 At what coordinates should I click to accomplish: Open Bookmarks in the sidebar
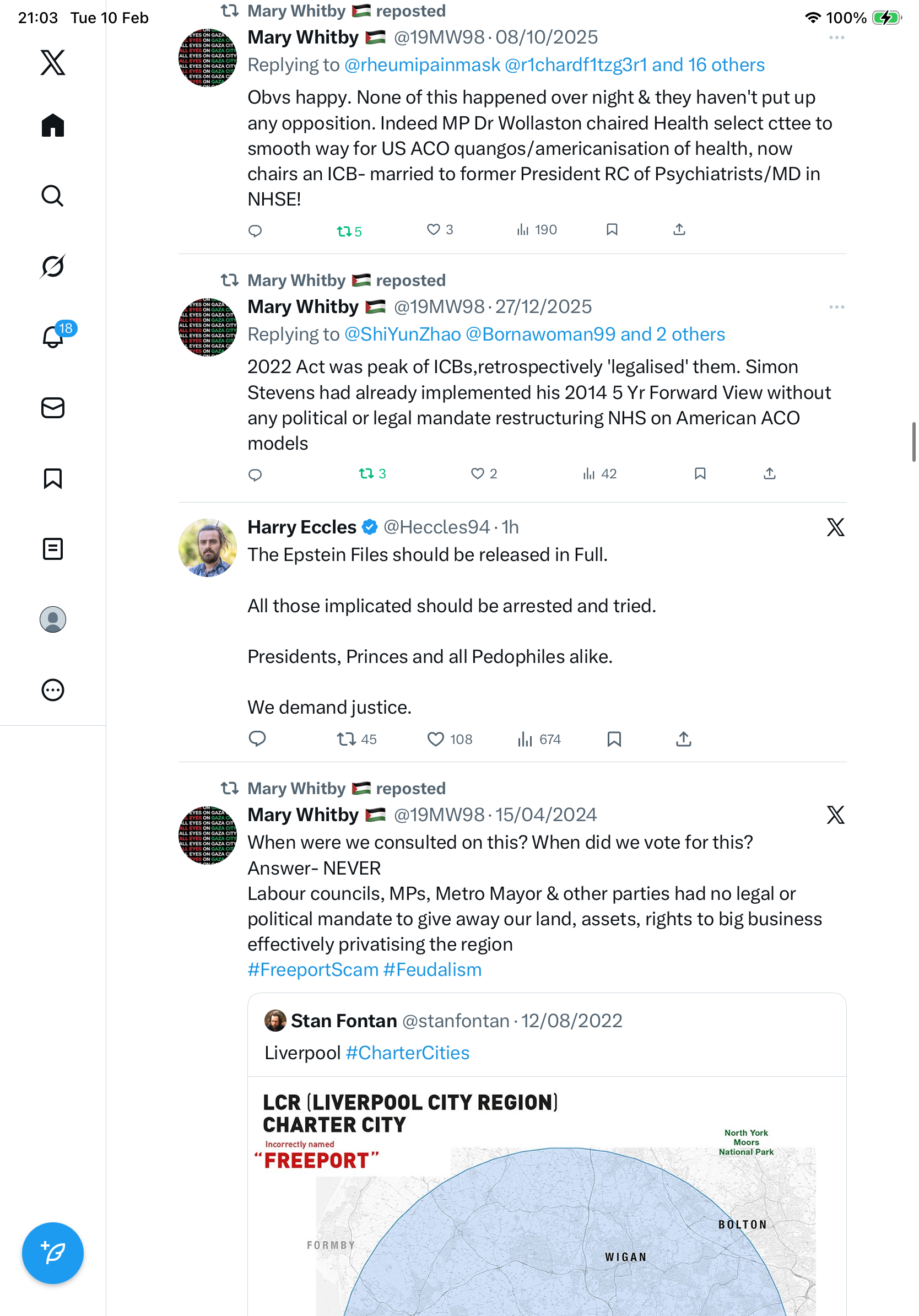click(x=53, y=478)
